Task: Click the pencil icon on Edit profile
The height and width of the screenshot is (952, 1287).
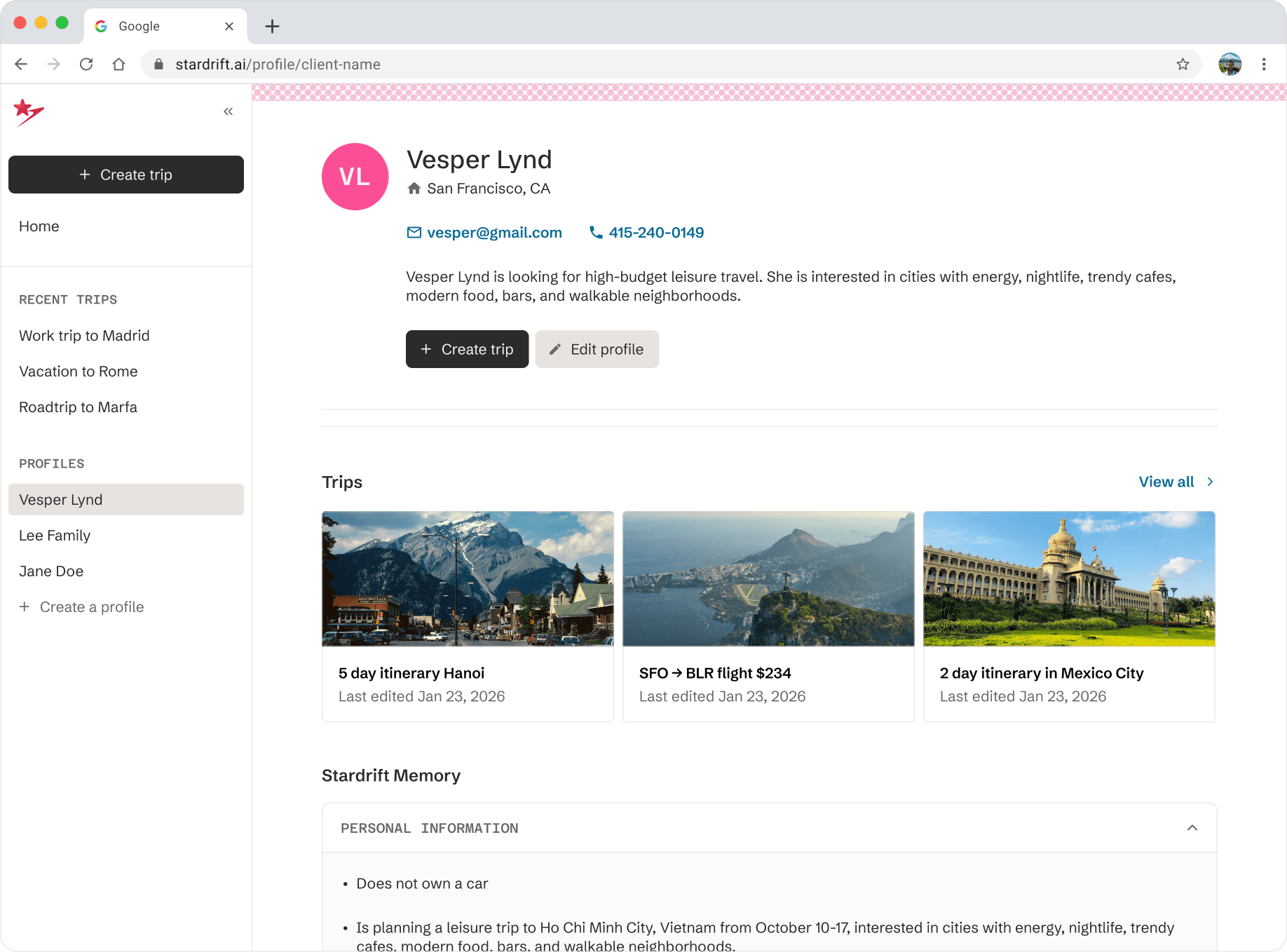Action: pos(556,349)
